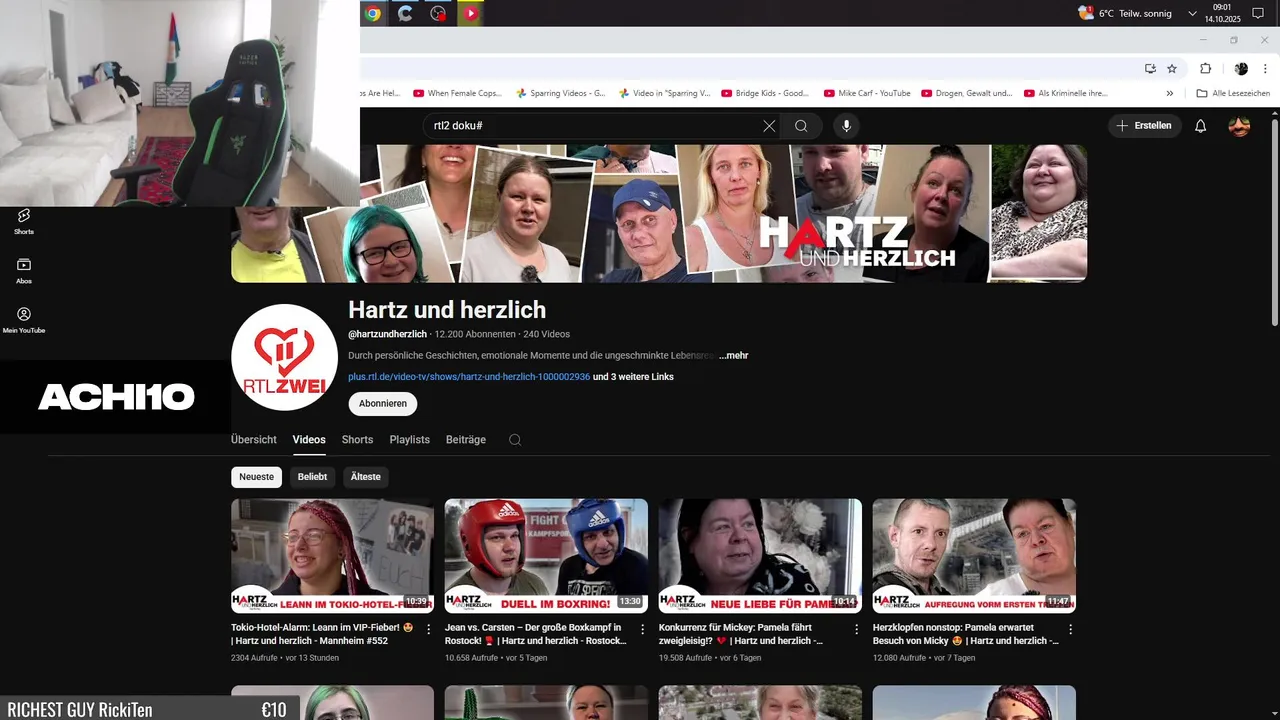The height and width of the screenshot is (720, 1280).
Task: Click the white C app taskbar icon
Action: 405,13
